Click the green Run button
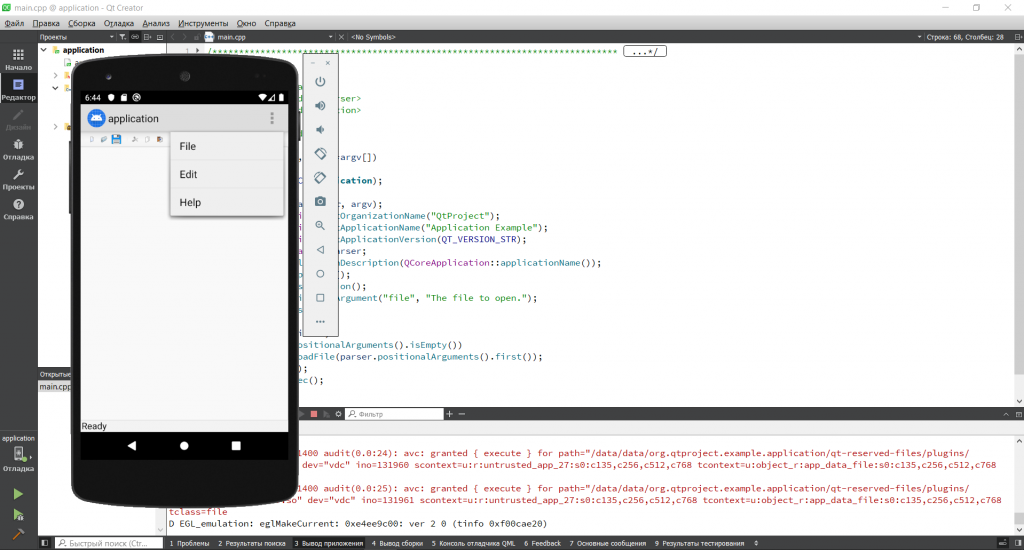 pyautogui.click(x=18, y=494)
